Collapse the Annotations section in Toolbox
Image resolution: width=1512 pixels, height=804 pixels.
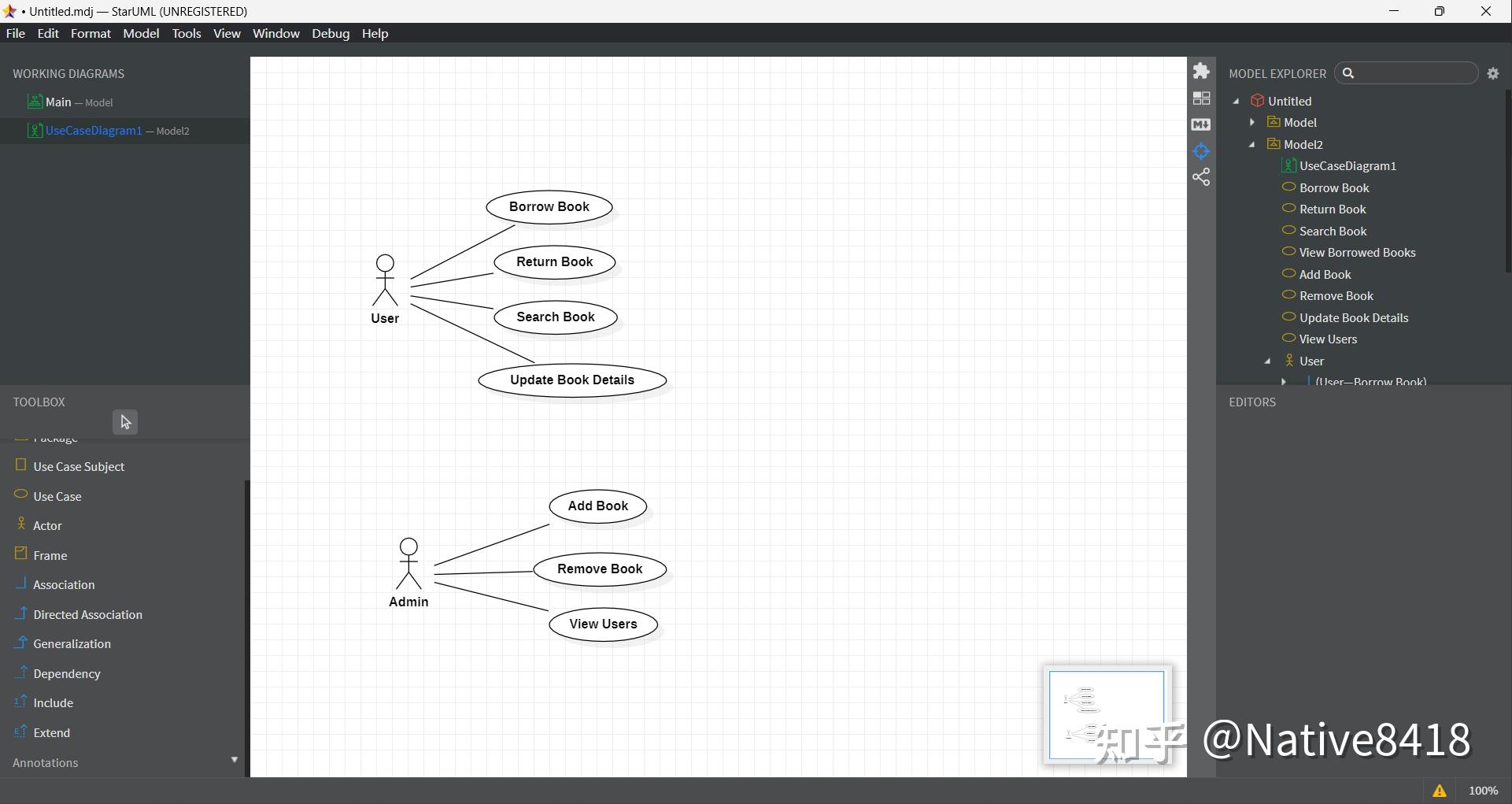click(x=234, y=760)
